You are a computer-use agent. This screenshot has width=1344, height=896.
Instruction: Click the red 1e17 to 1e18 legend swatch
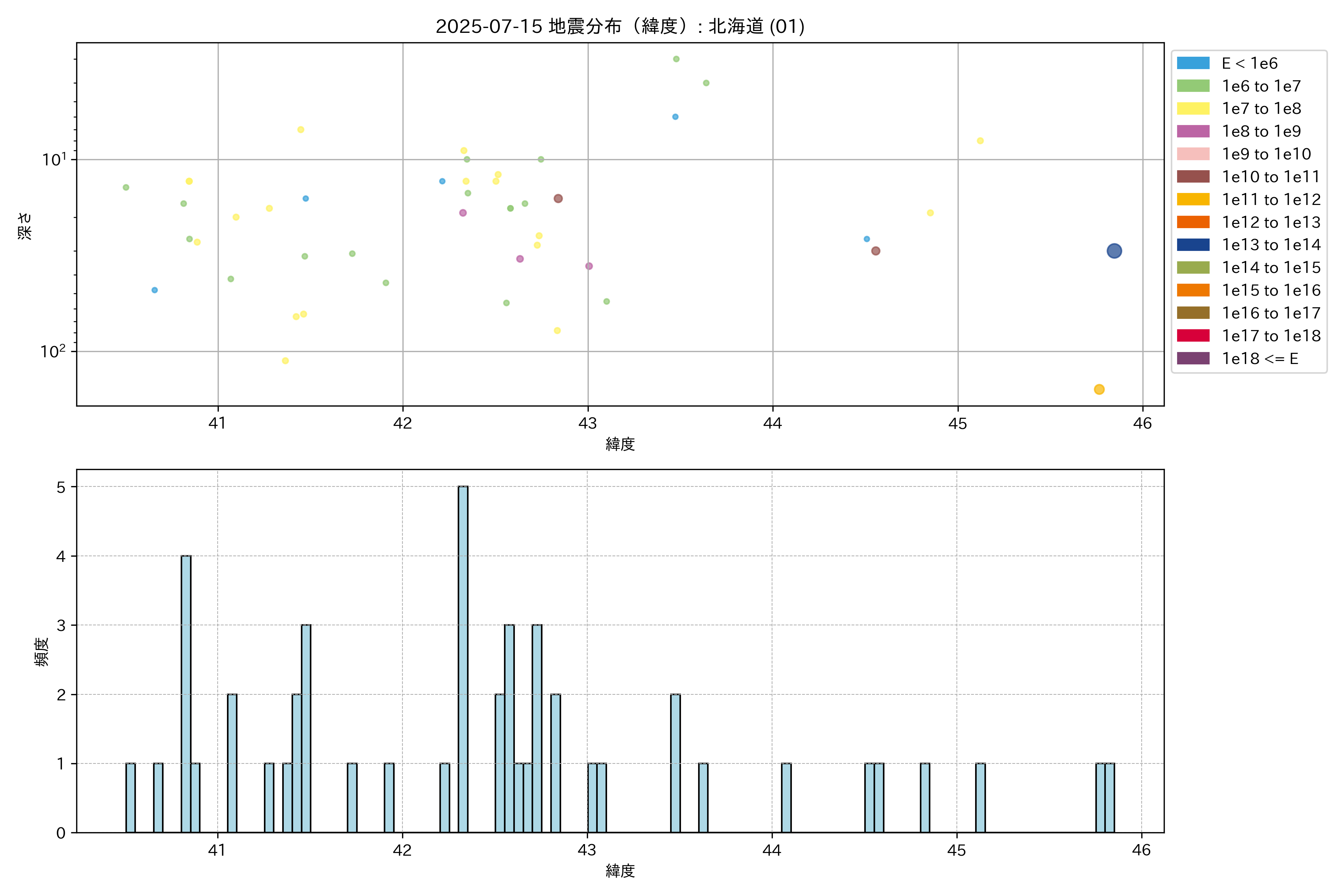pos(1193,335)
